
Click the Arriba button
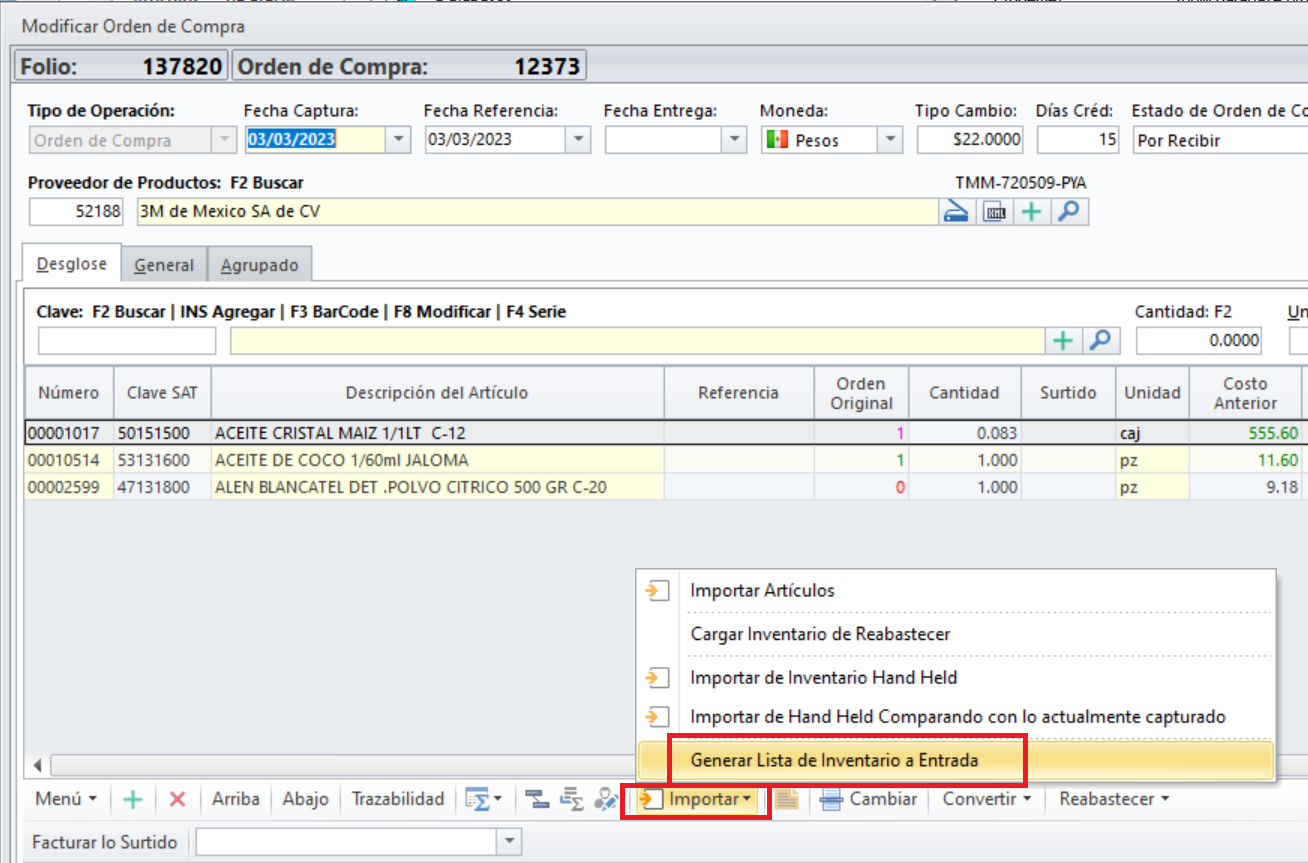pos(236,799)
